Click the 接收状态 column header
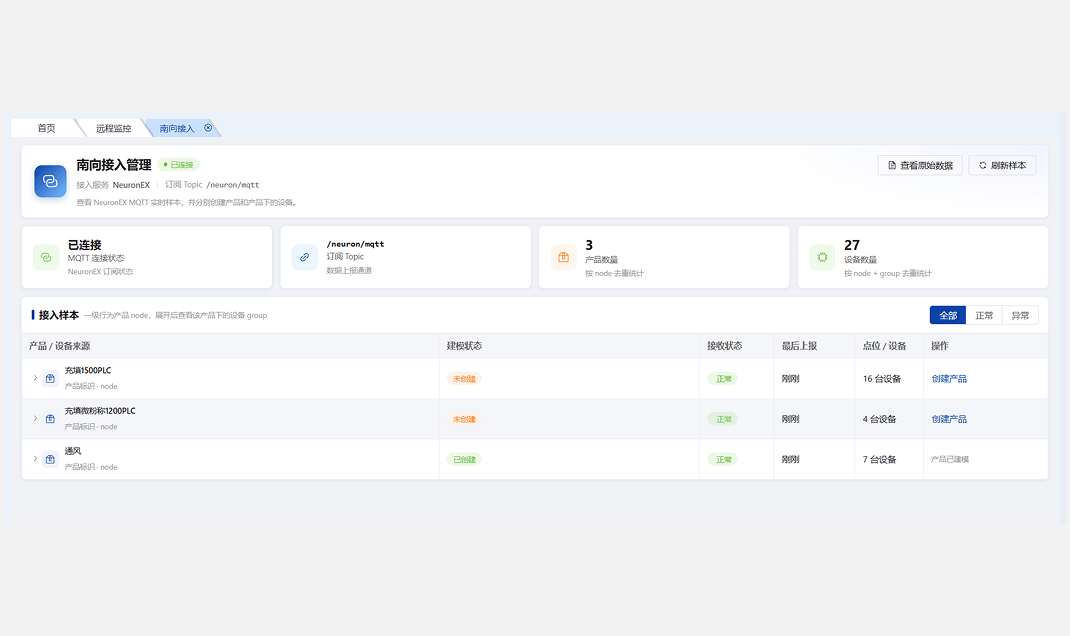 [x=725, y=346]
